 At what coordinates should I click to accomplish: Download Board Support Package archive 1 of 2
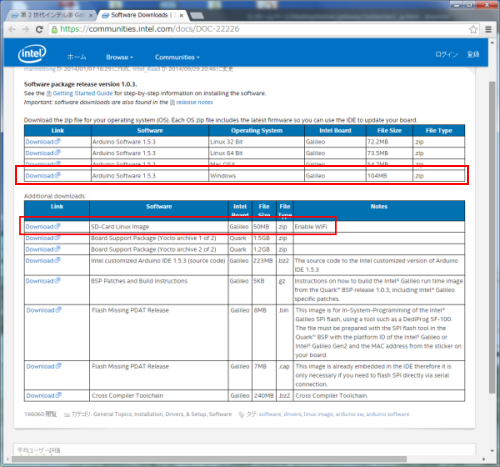coord(43,238)
